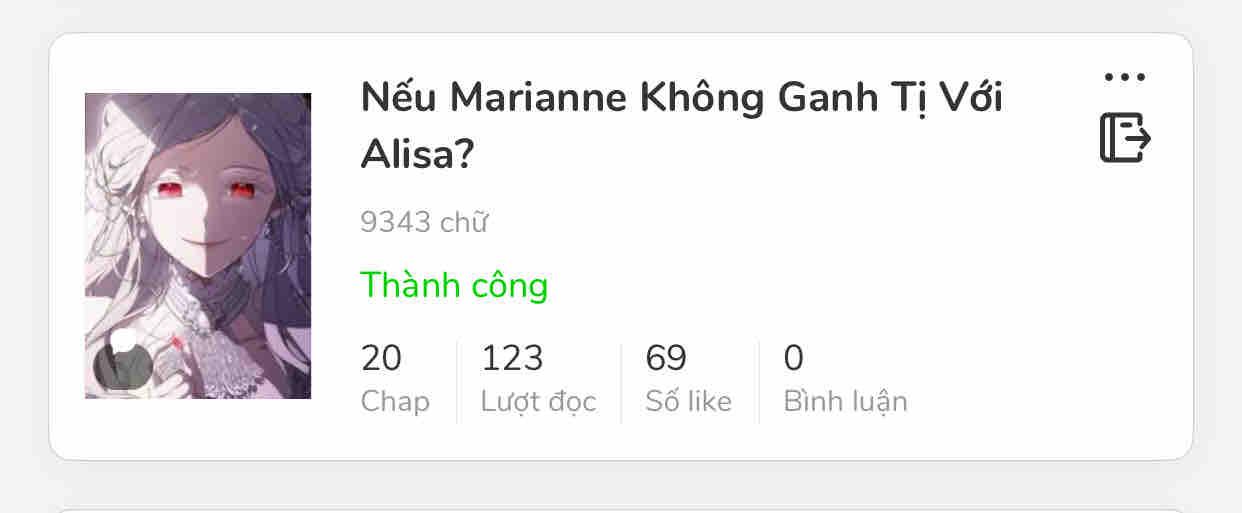This screenshot has height=513, width=1242.
Task: Open the "Bình luận" comments label
Action: [x=845, y=401]
